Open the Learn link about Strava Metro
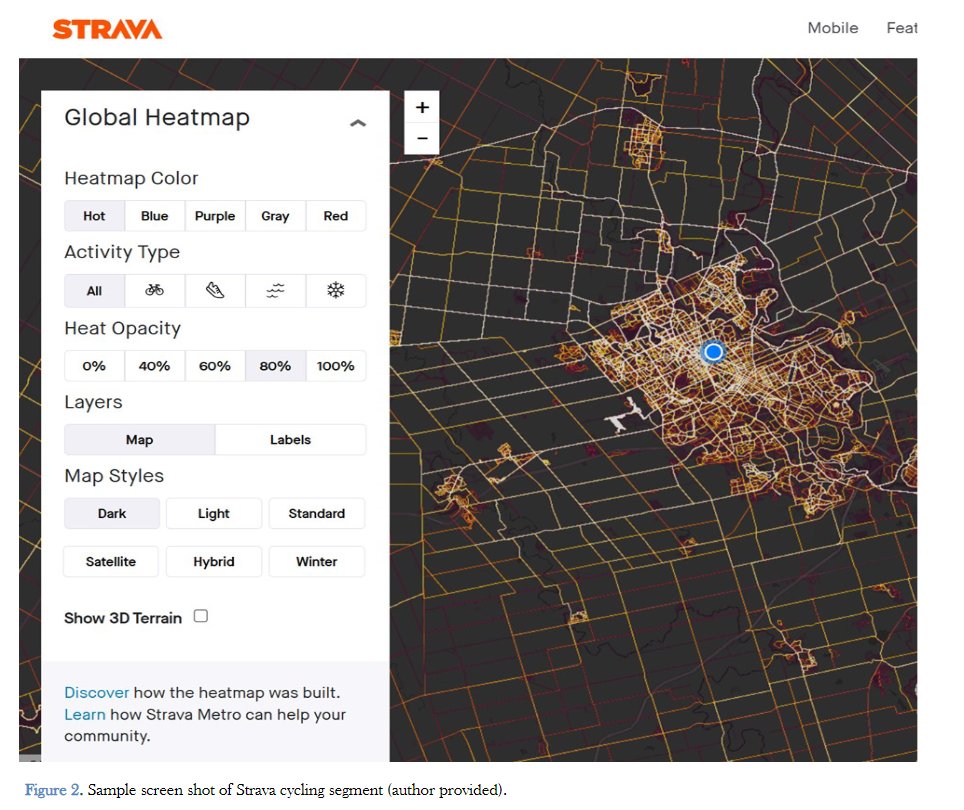Viewport: 964px width, 810px height. 85,715
